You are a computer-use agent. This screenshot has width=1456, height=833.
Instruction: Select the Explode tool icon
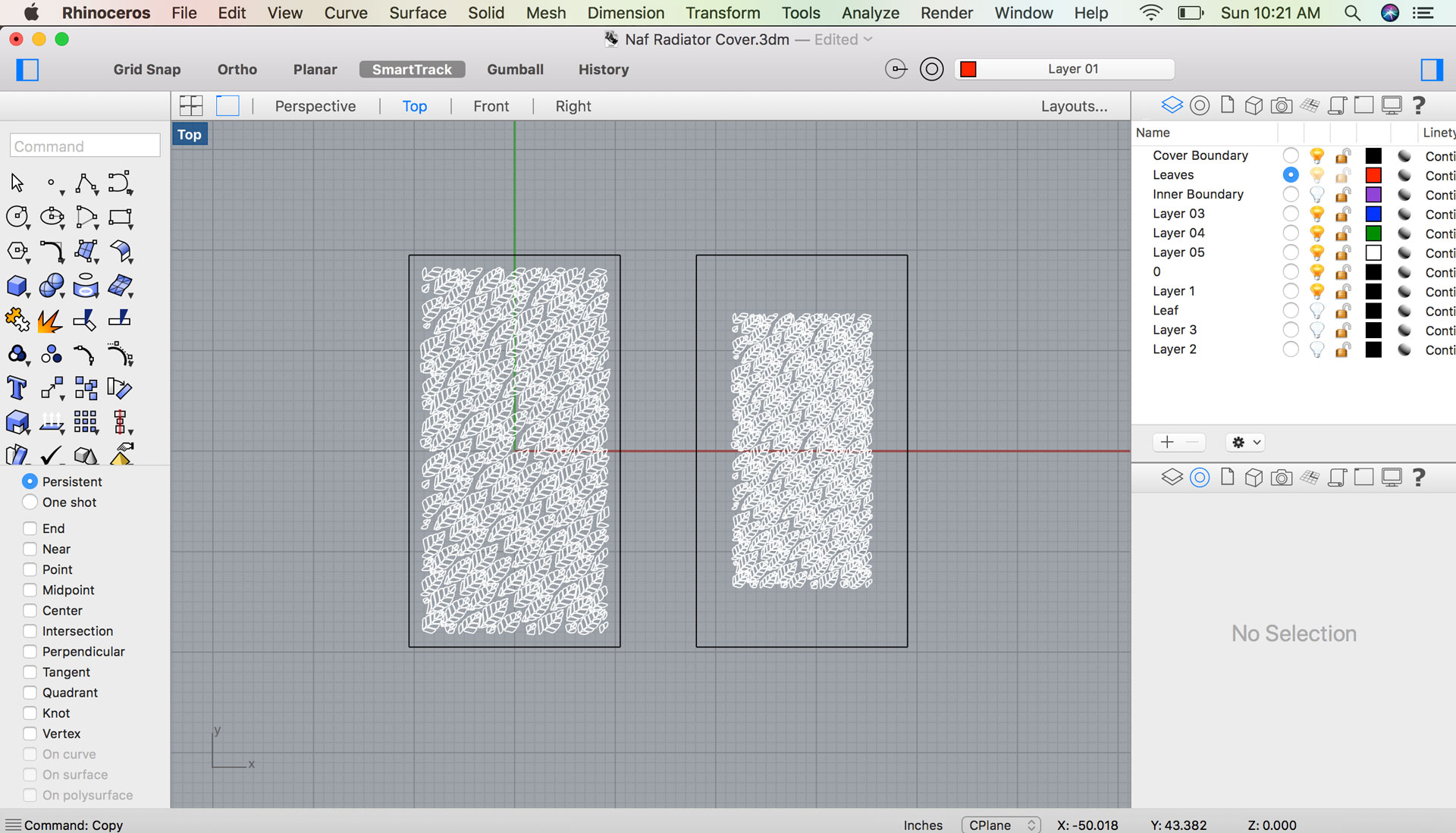point(50,320)
